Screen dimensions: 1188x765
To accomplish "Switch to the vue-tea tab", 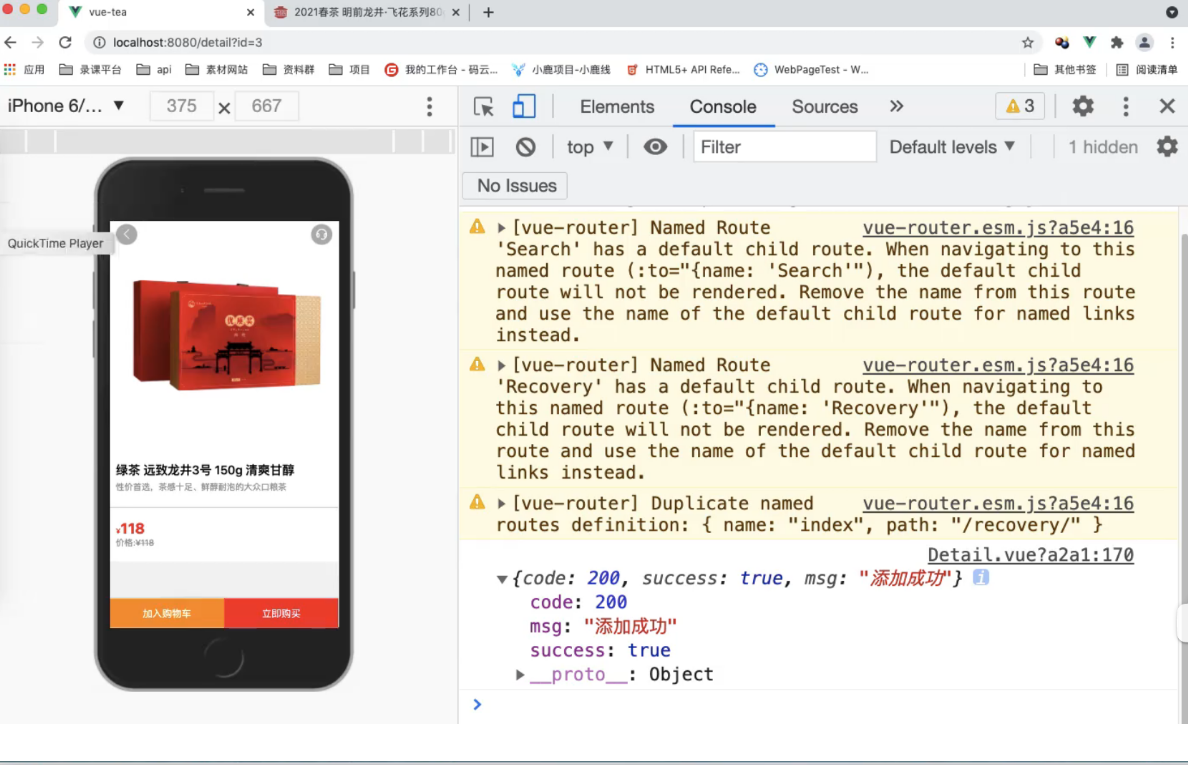I will [x=161, y=12].
